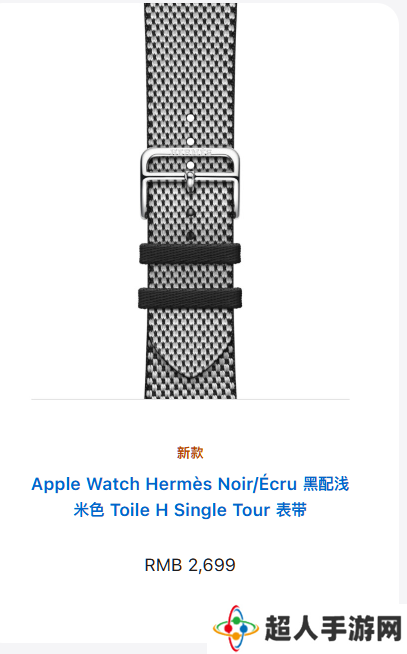Image resolution: width=407 pixels, height=654 pixels.
Task: Click the Hermès engraving on the buckle
Action: pos(191,151)
